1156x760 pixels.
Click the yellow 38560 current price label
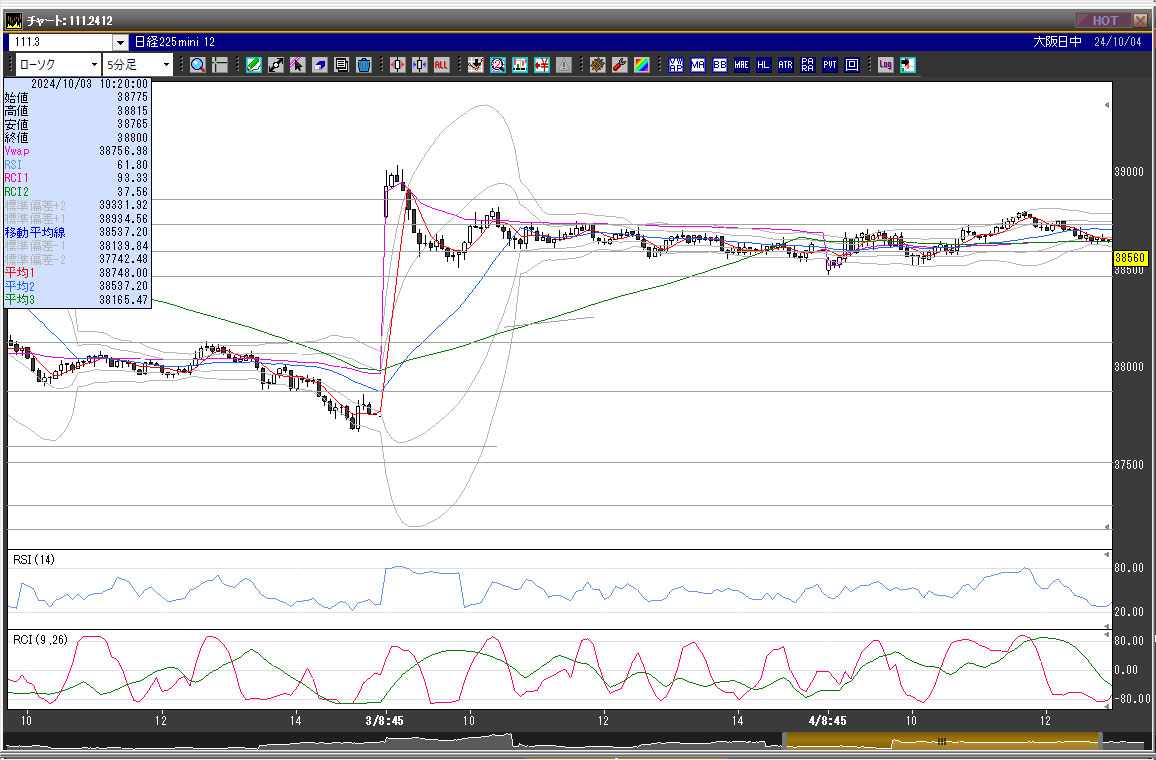(1129, 258)
